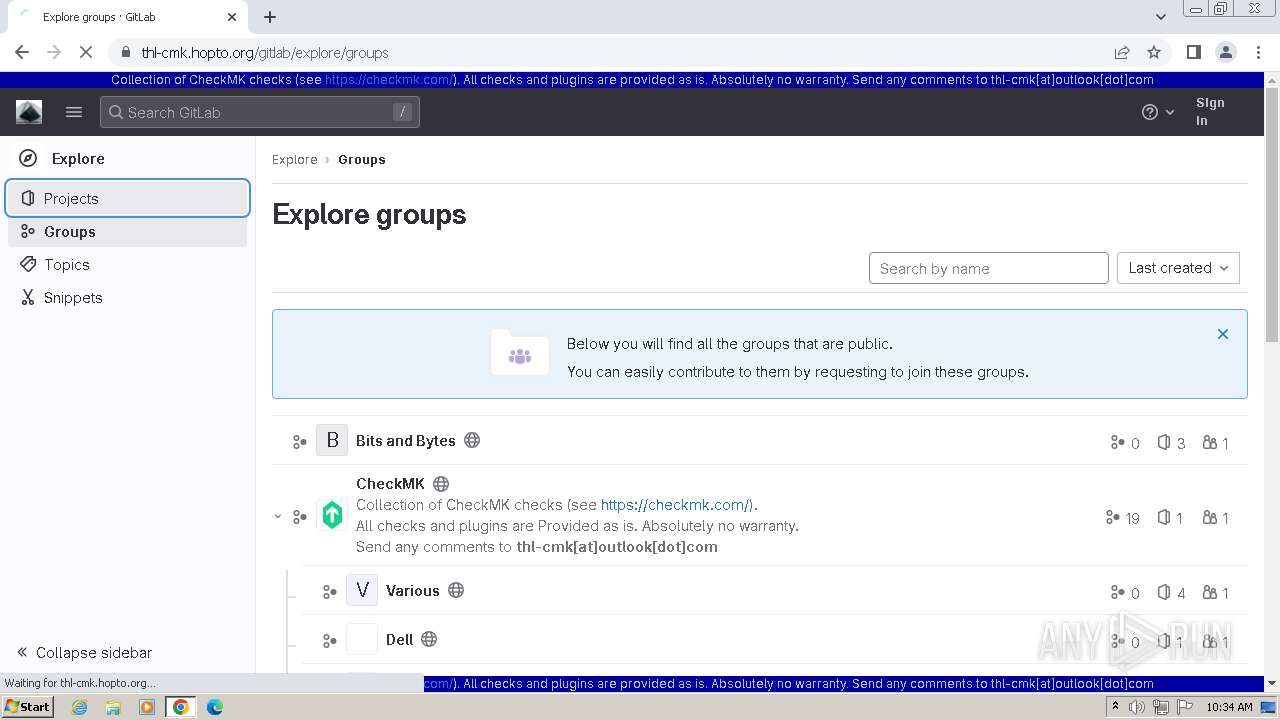Image resolution: width=1280 pixels, height=720 pixels.
Task: Open the GitLab logo home link
Action: pos(29,112)
